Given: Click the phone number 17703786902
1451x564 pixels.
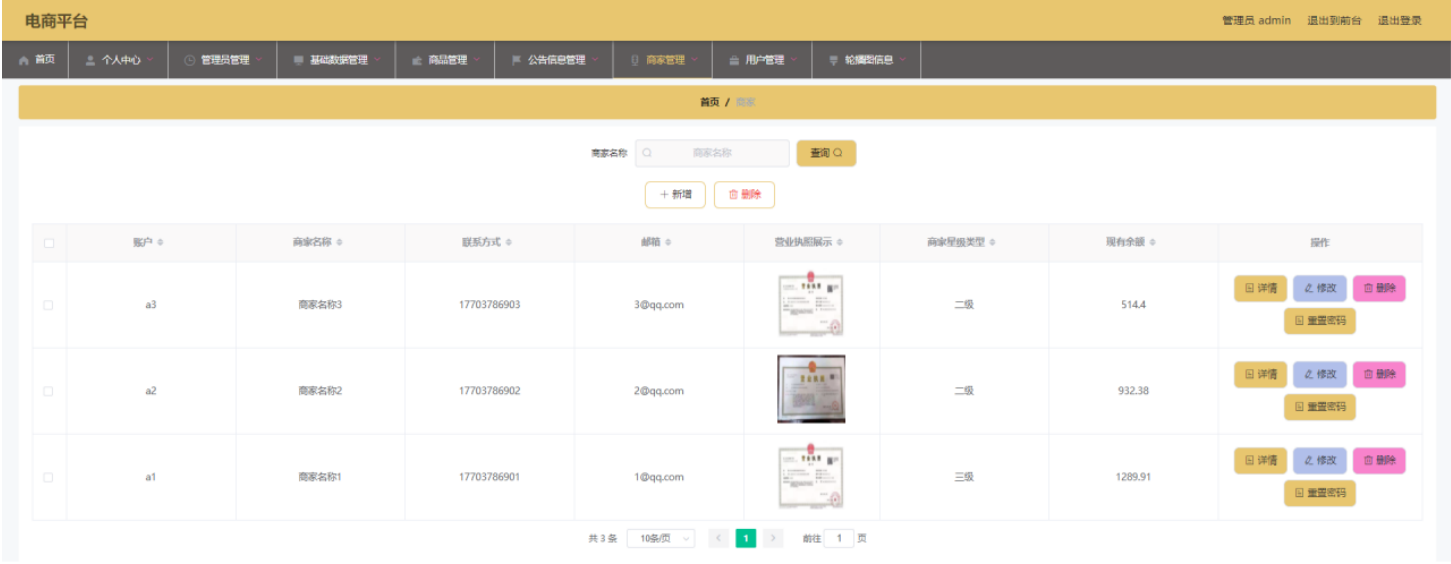Looking at the screenshot, I should (x=489, y=391).
